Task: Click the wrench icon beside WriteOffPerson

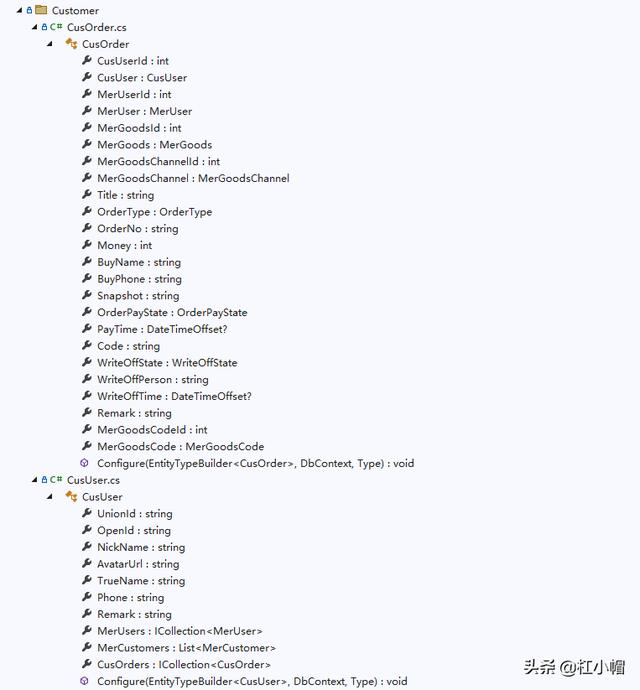Action: click(87, 378)
